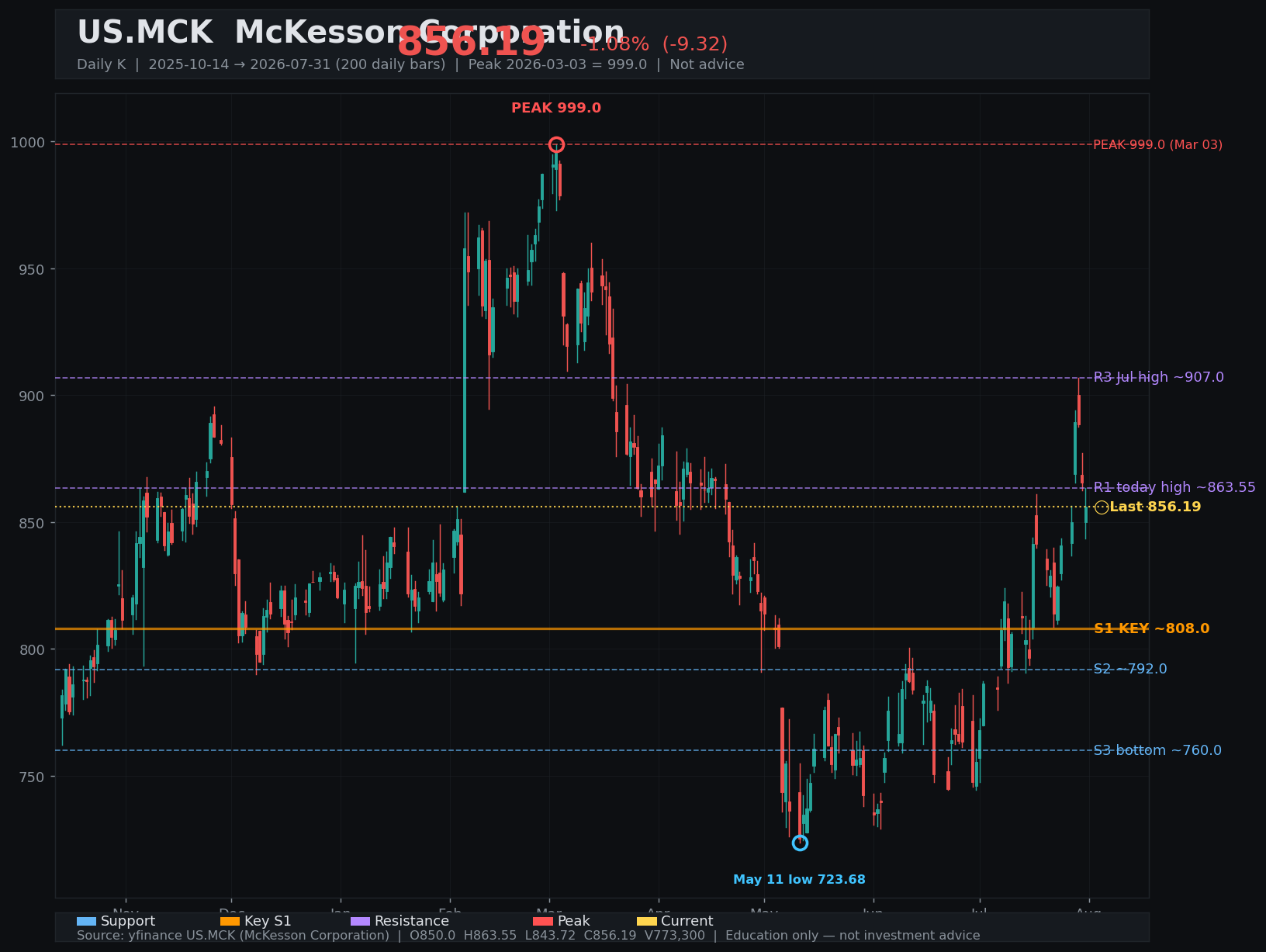Click the orange Key S1 legend swatch
Screen dimensions: 1266x952
click(x=230, y=922)
